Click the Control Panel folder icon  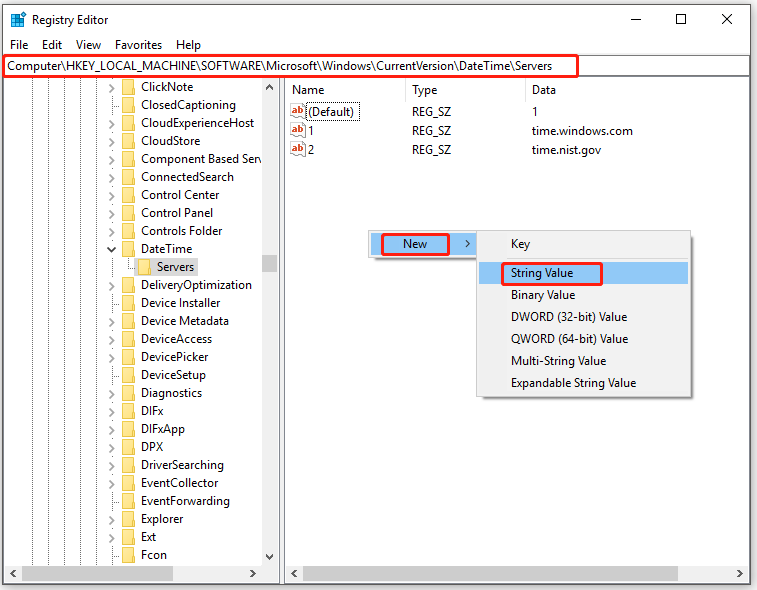(x=128, y=213)
